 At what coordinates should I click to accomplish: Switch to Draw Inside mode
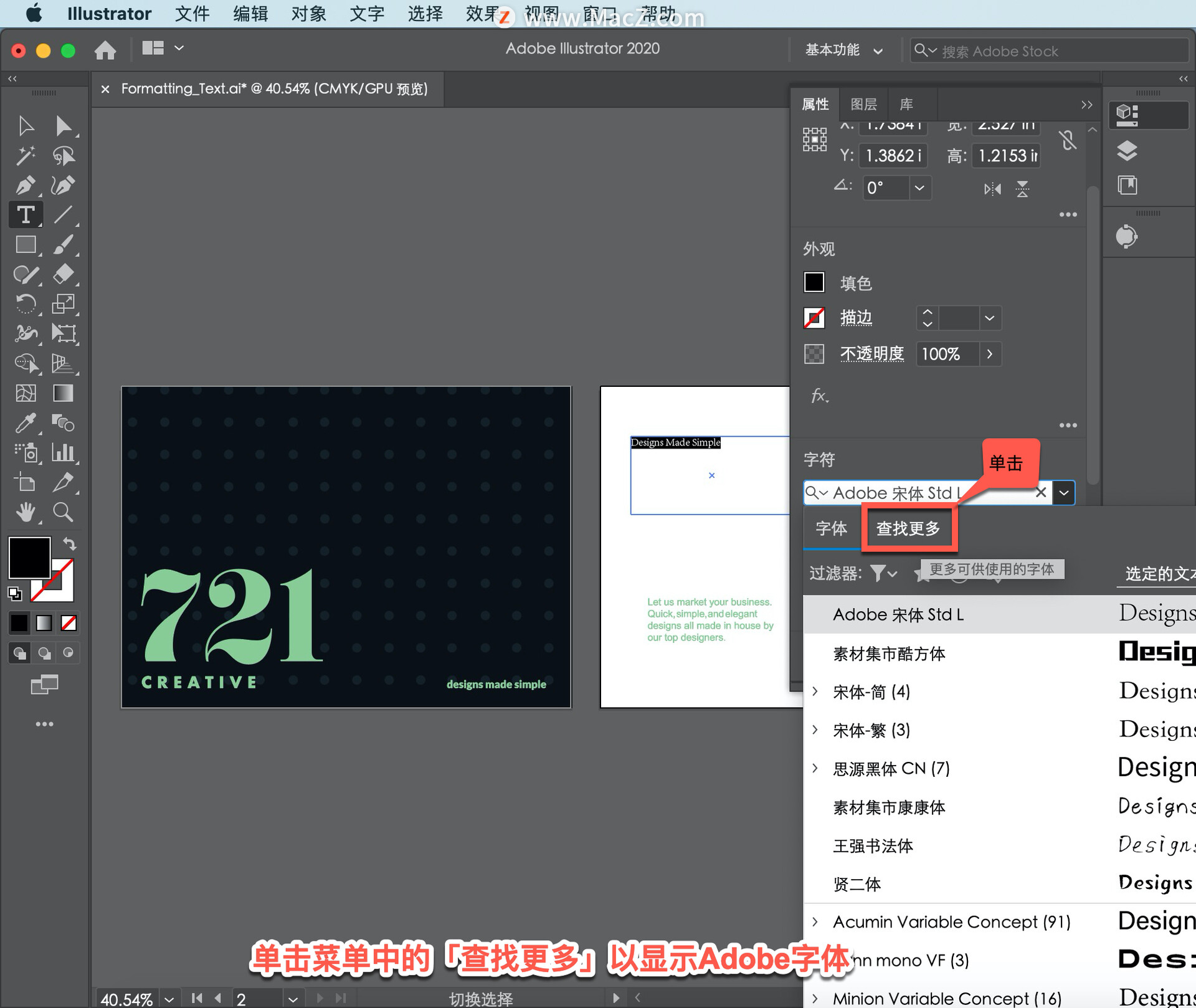(68, 653)
